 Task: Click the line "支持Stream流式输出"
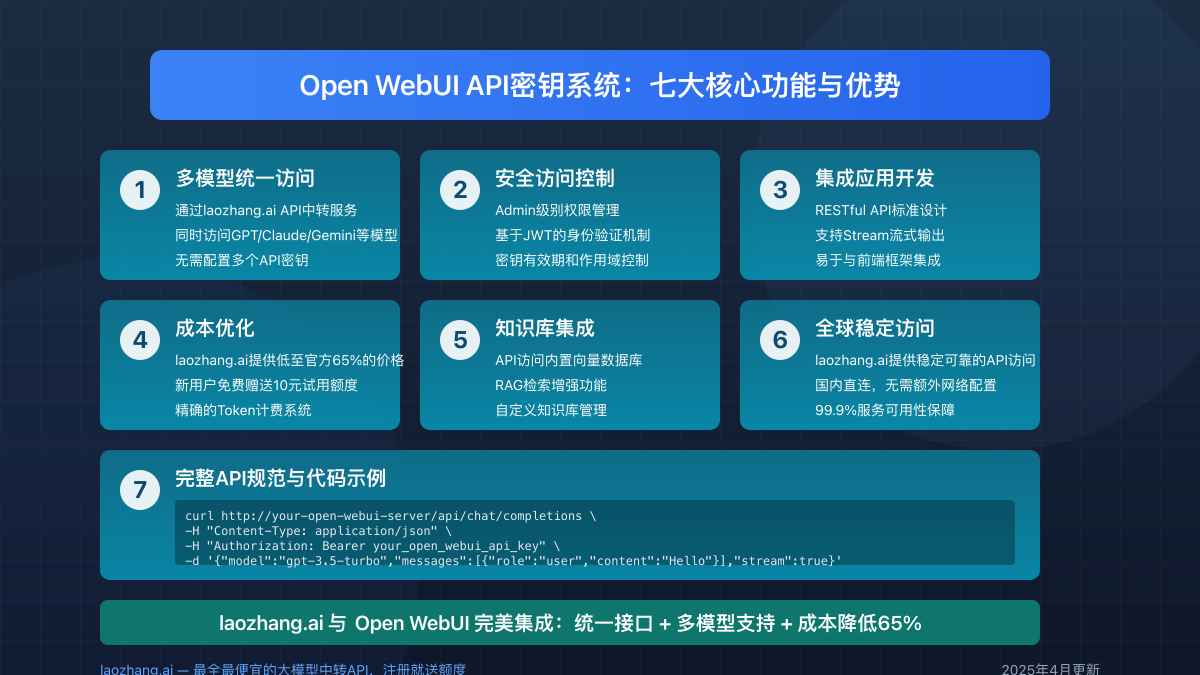point(880,235)
